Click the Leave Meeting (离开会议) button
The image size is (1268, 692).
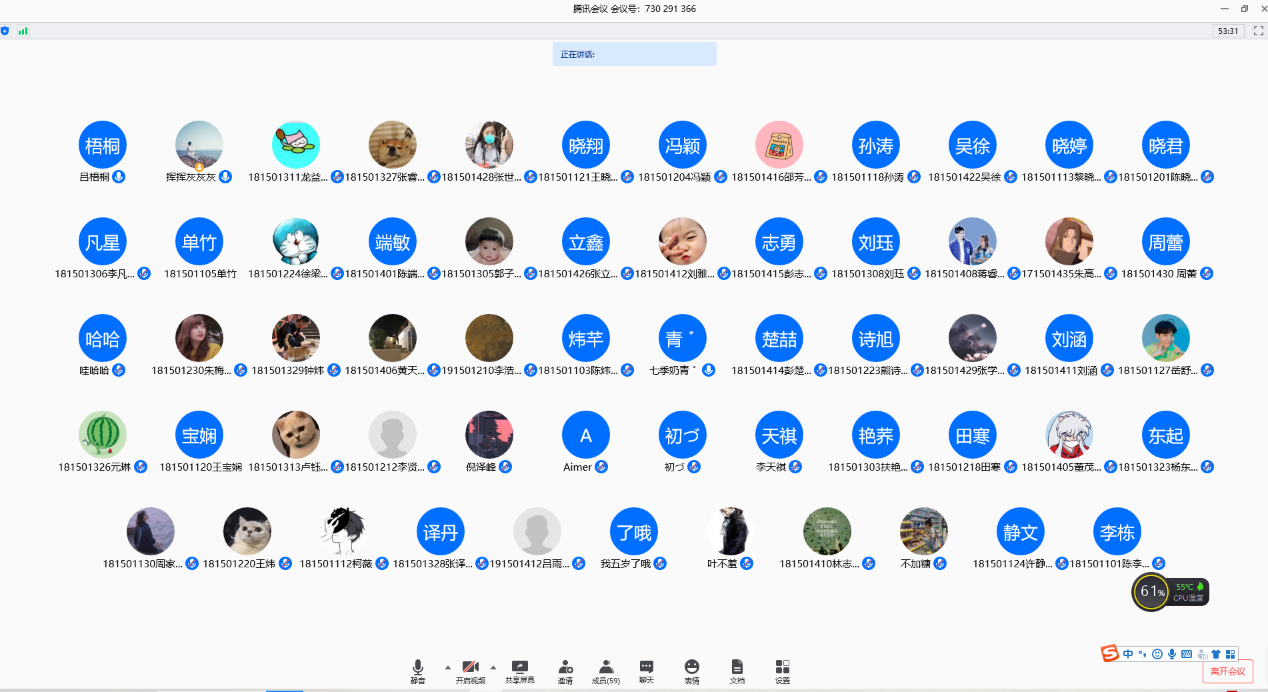1227,672
